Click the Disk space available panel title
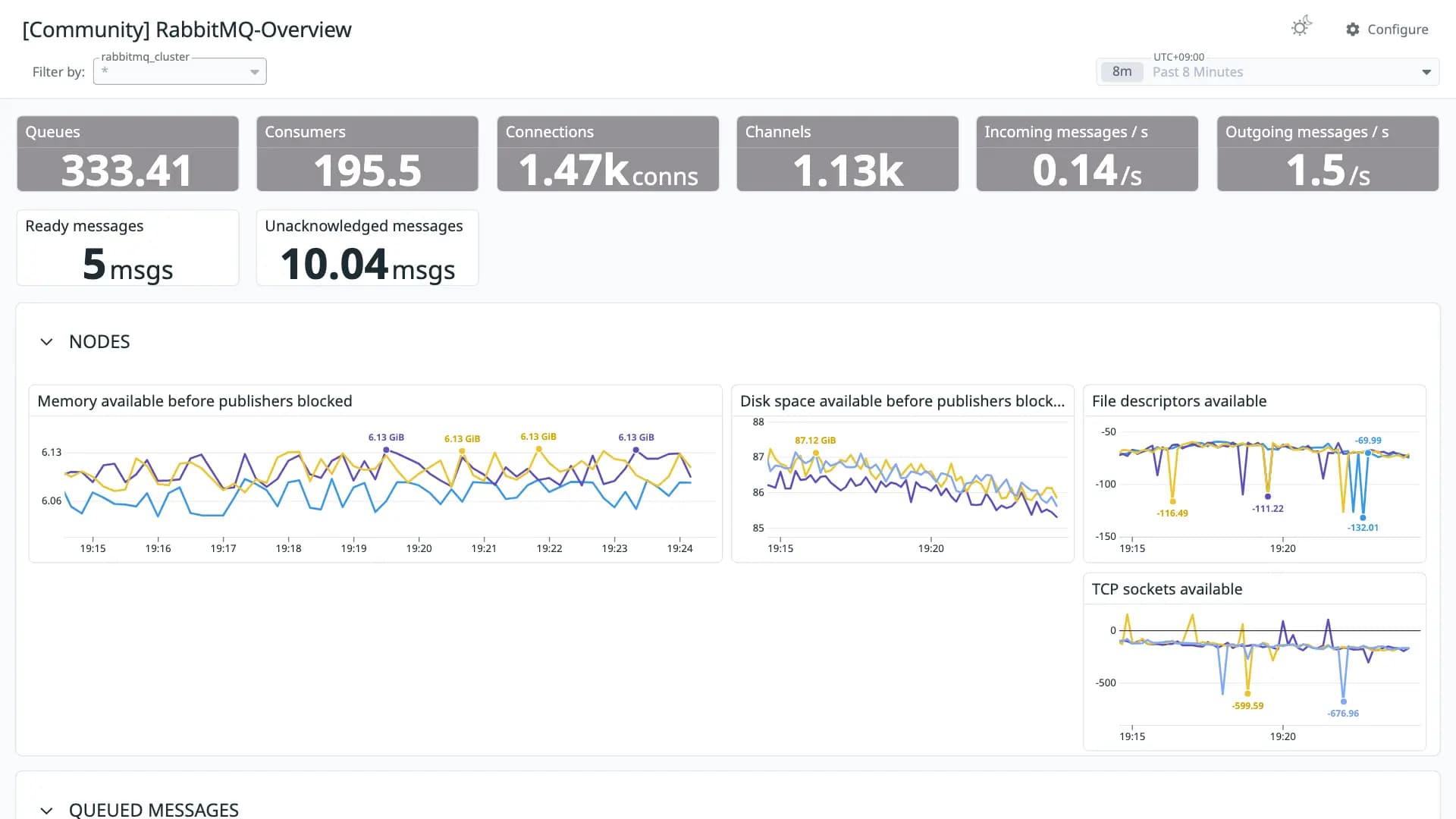The image size is (1456, 819). pyautogui.click(x=902, y=401)
